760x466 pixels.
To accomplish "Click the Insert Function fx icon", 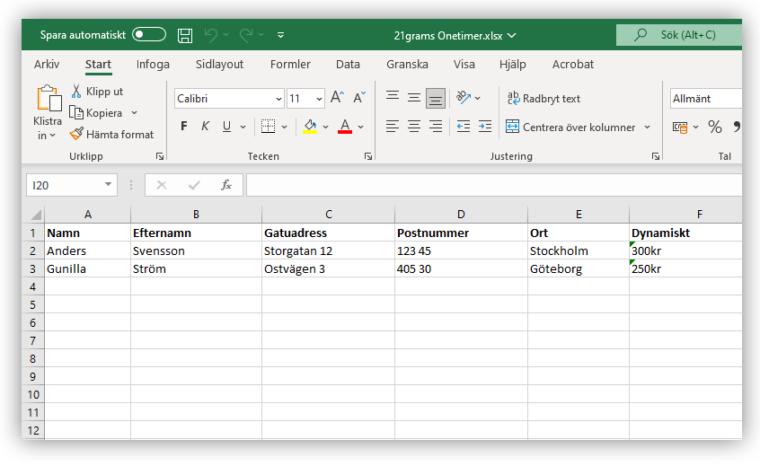I will click(226, 185).
